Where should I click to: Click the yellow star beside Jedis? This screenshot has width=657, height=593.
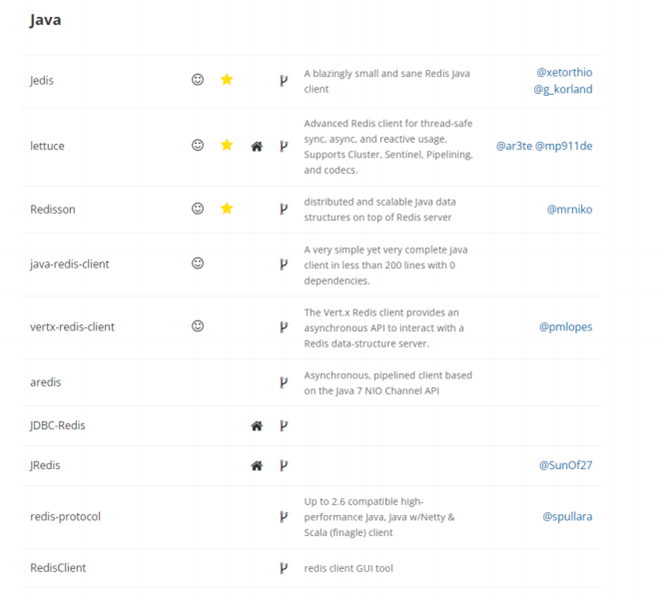coord(227,80)
